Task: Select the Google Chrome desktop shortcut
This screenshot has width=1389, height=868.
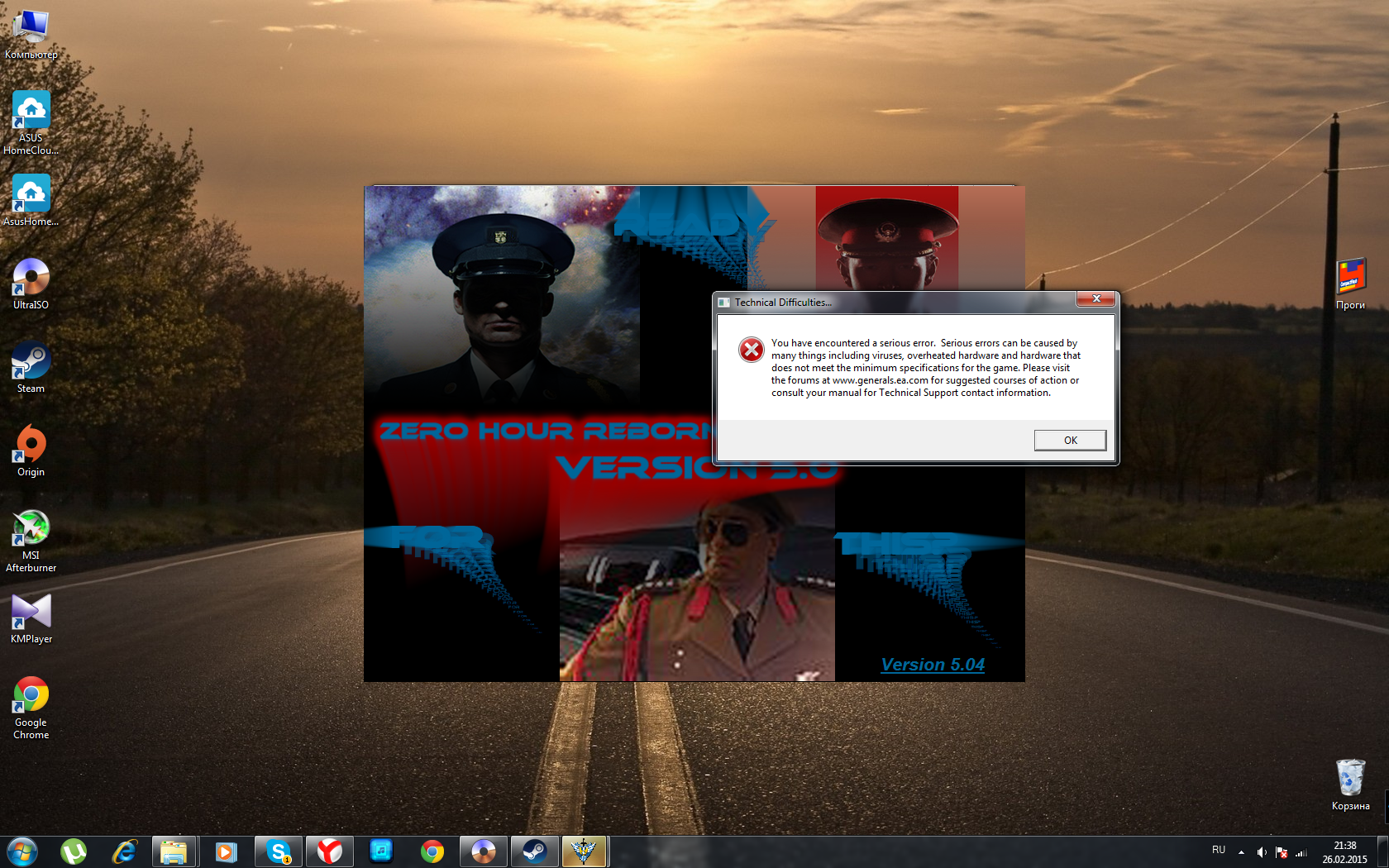Action: pos(31,708)
